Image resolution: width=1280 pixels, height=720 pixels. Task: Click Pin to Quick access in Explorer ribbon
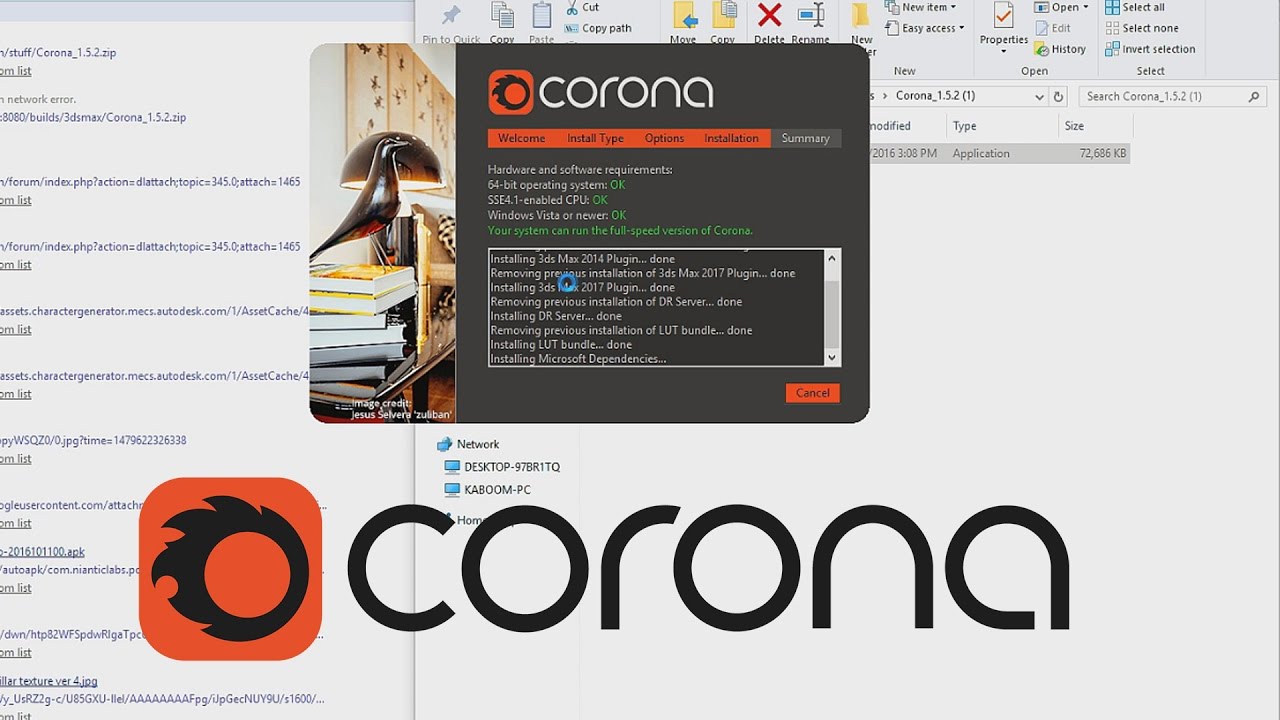coord(451,22)
